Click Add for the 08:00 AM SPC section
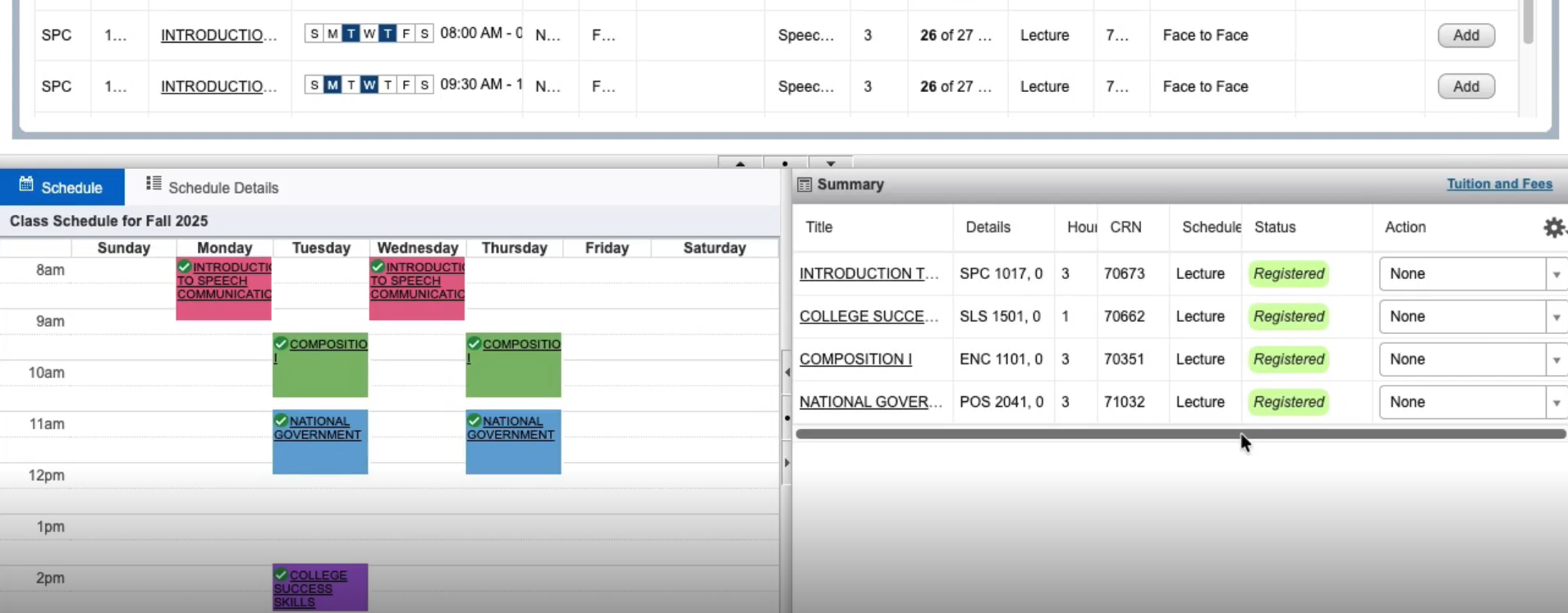 (x=1465, y=35)
